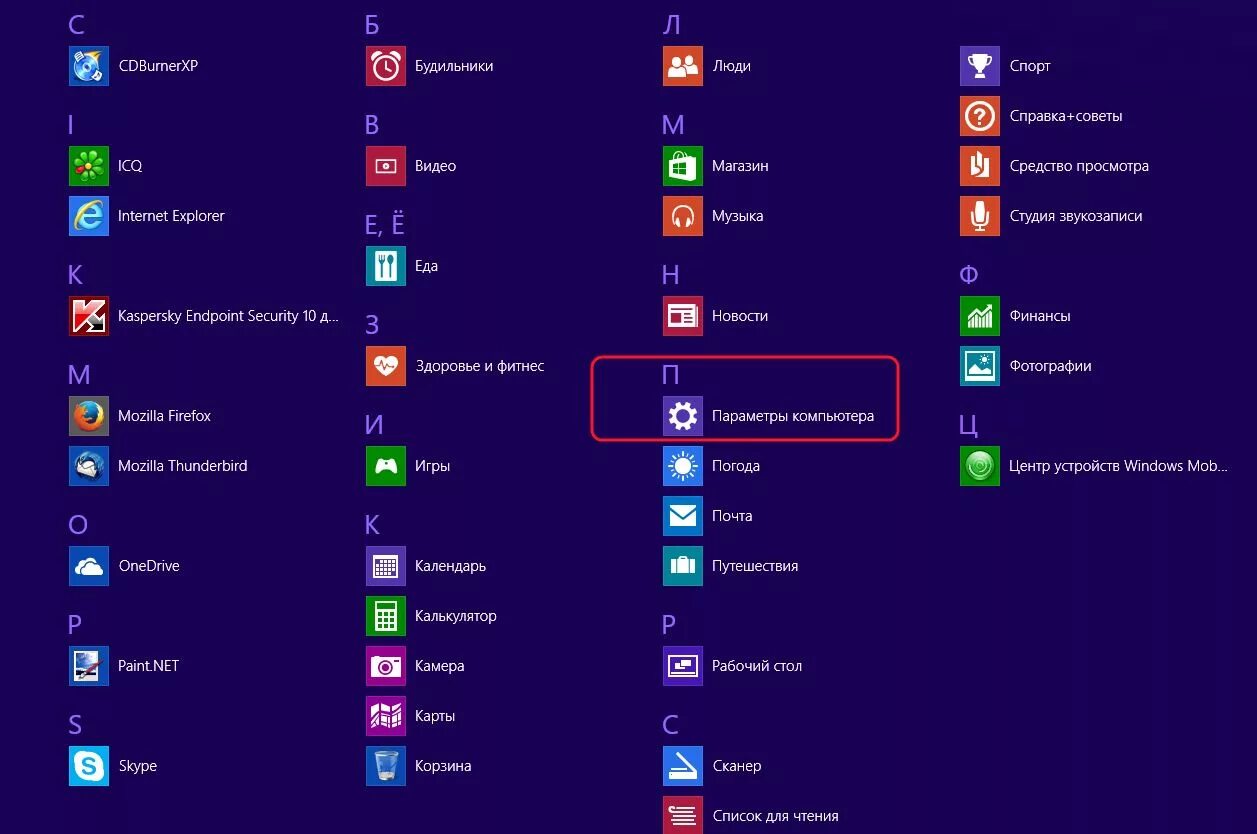The image size is (1257, 834).
Task: Open Справка+советы help app
Action: coord(980,116)
